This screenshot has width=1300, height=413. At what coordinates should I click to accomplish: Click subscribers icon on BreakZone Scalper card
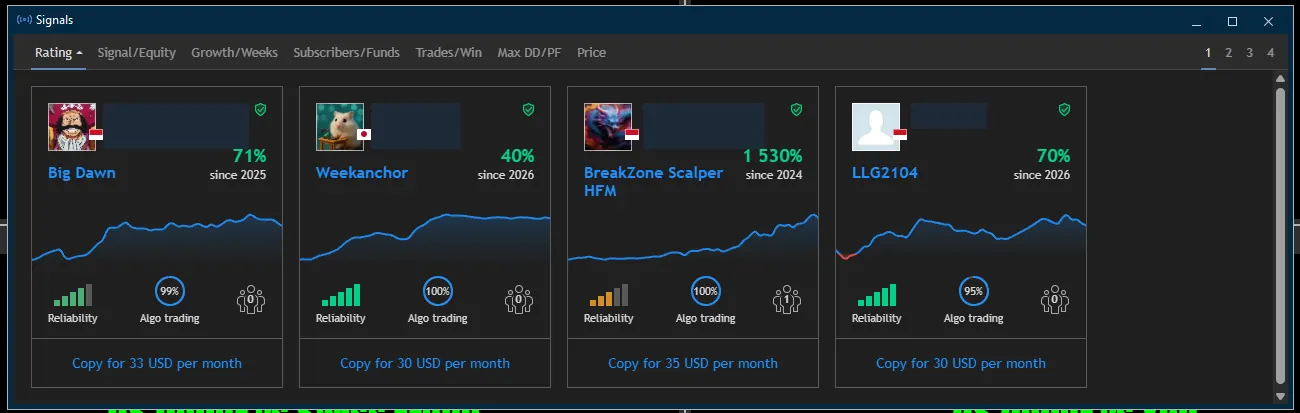click(x=787, y=299)
